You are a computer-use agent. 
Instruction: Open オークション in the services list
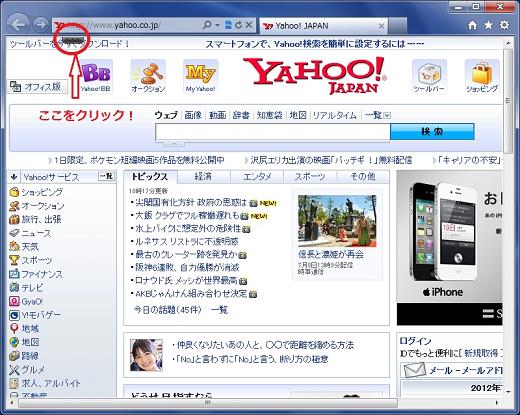point(43,206)
